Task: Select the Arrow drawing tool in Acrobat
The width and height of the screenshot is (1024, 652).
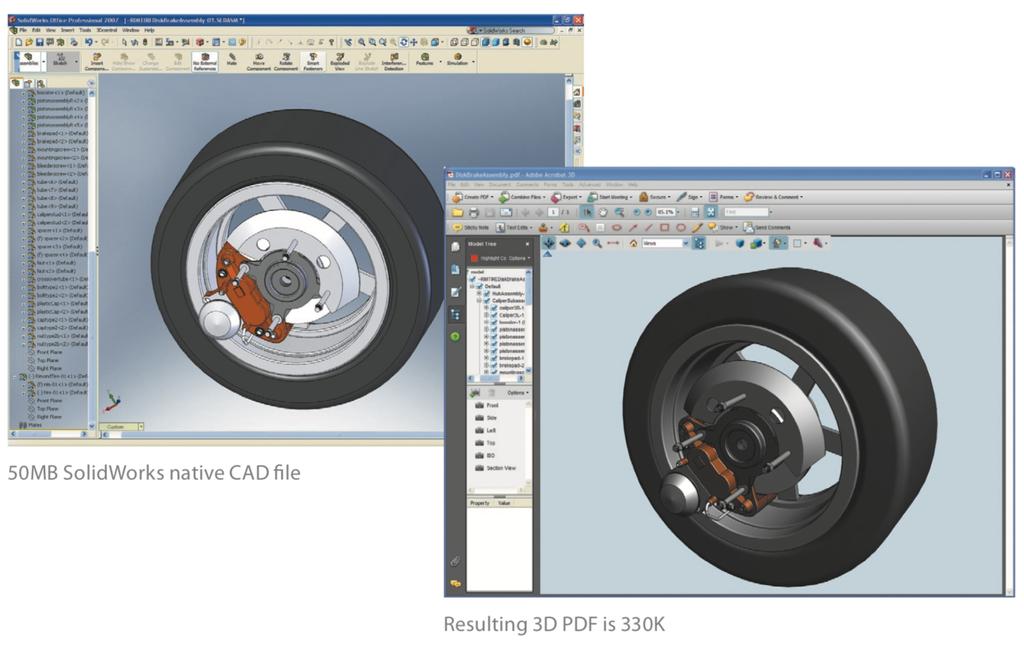Action: click(x=633, y=227)
